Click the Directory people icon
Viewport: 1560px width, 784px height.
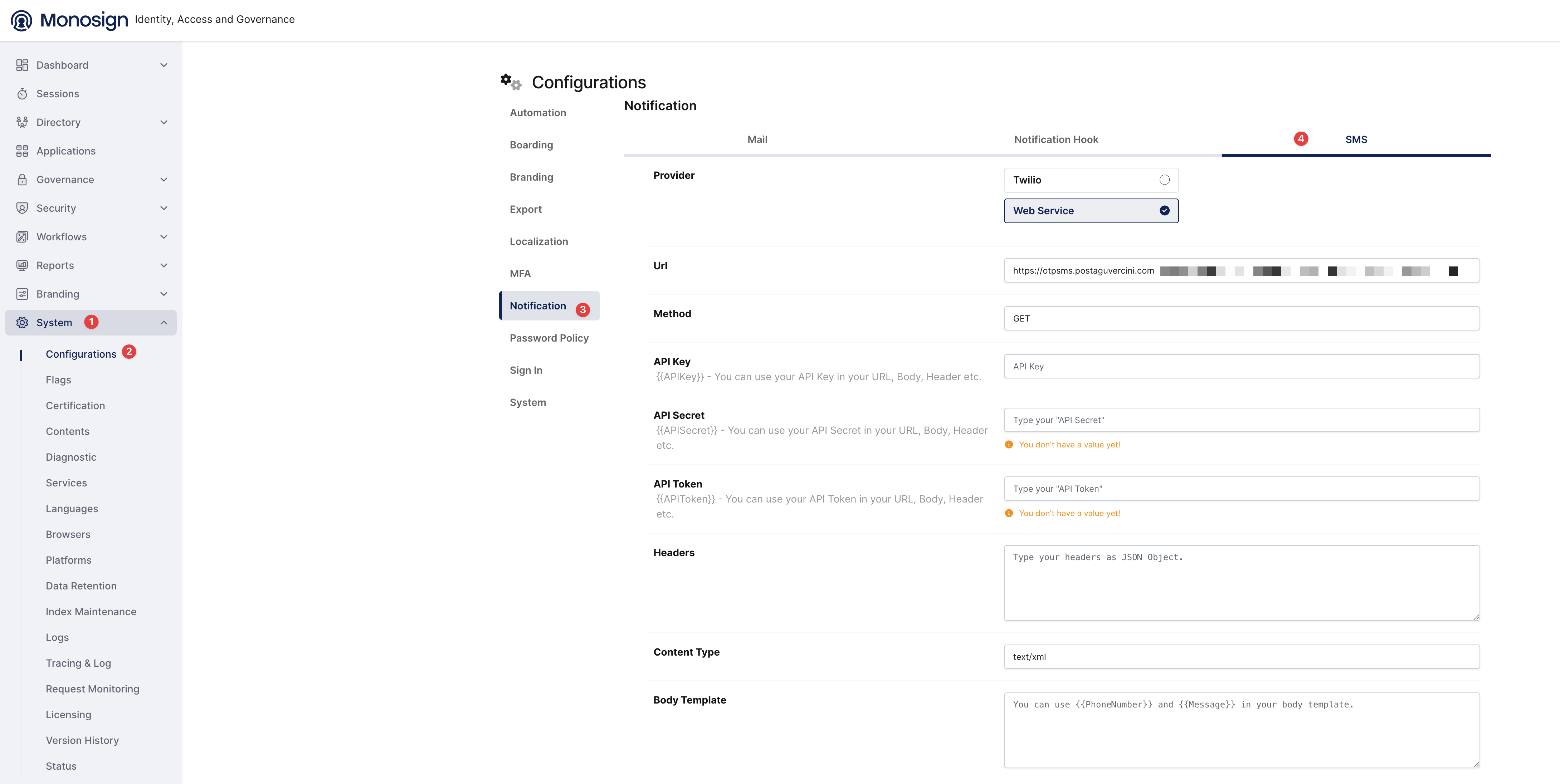22,122
